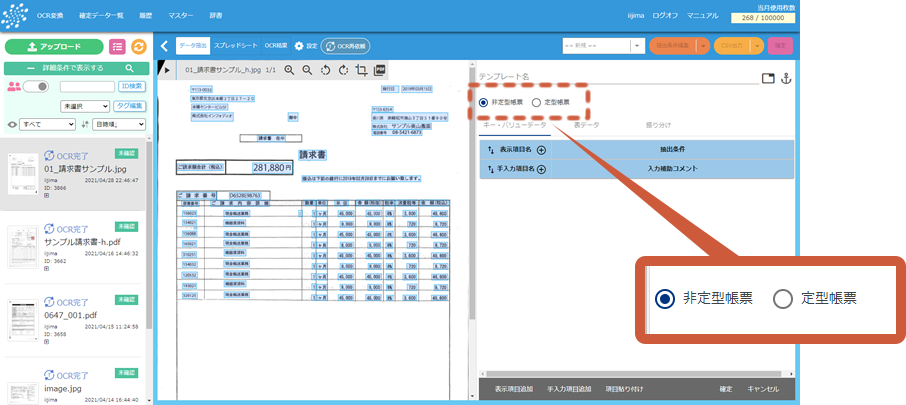Click the ID search input field

[x=87, y=87]
